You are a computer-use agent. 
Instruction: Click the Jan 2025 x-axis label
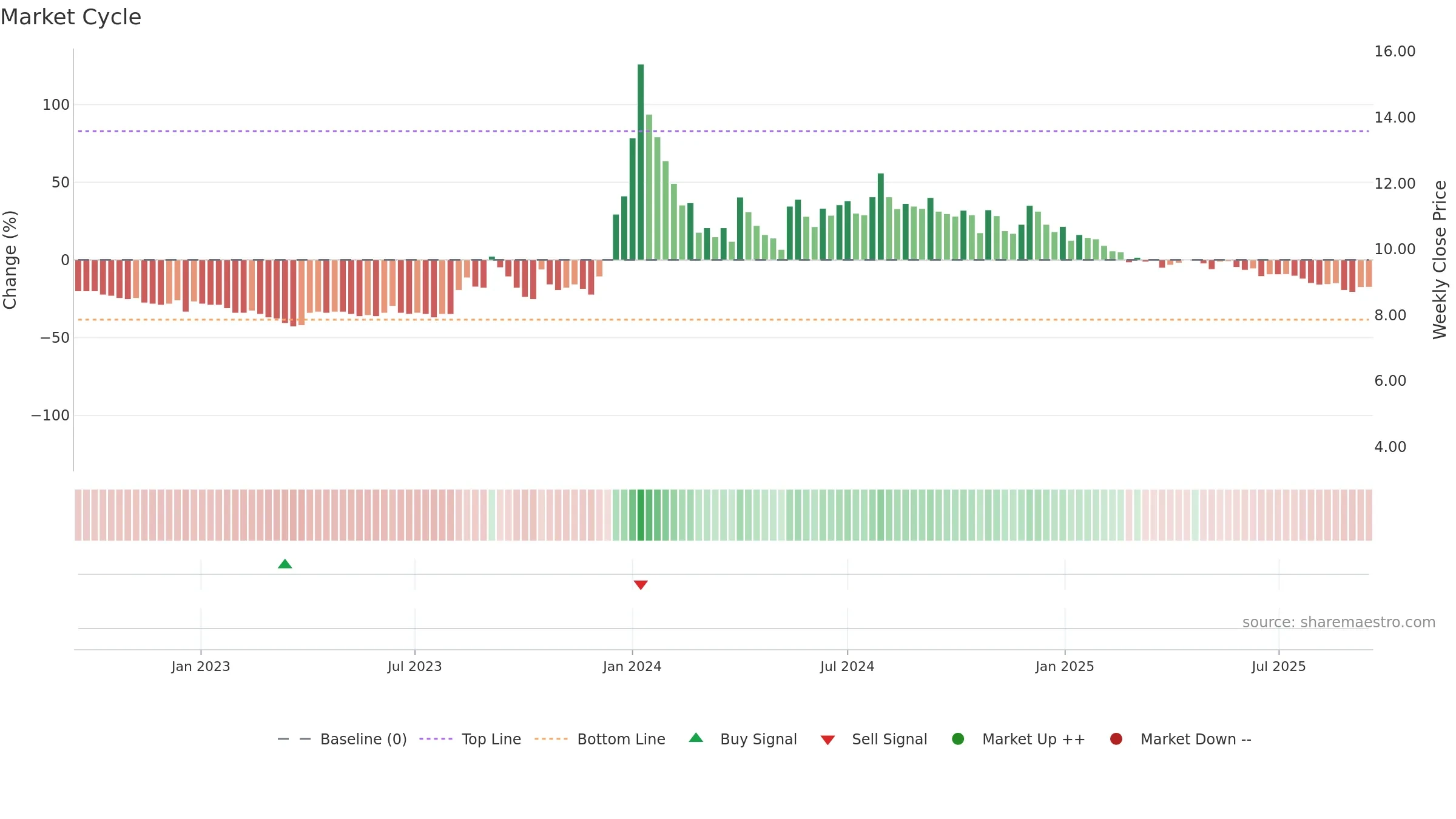click(x=1065, y=666)
